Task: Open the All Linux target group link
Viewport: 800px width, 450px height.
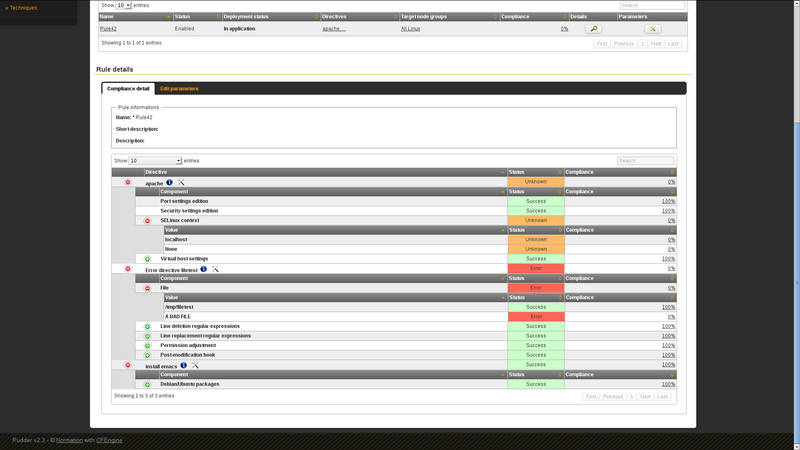Action: tap(410, 29)
